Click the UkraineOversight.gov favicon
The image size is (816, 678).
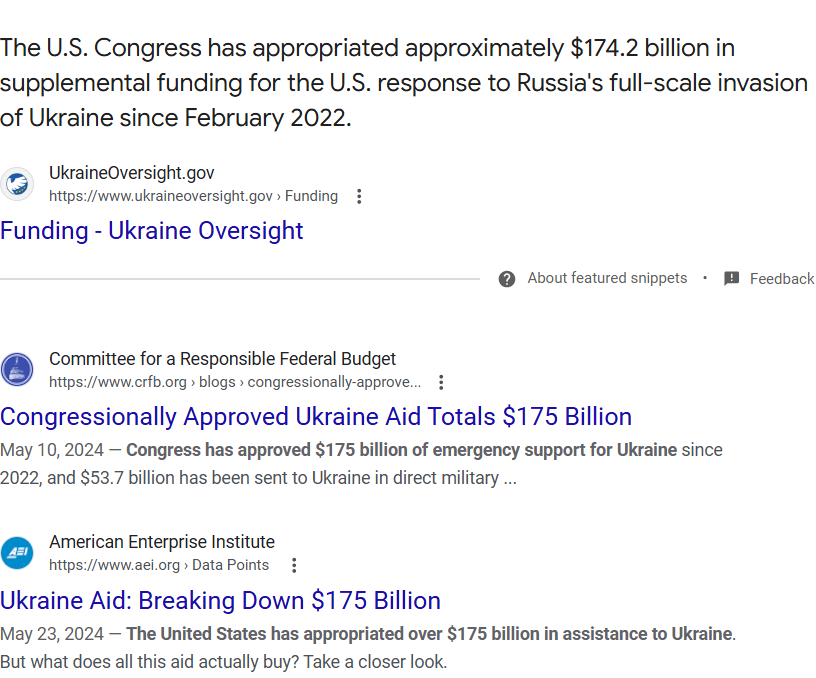[x=17, y=184]
